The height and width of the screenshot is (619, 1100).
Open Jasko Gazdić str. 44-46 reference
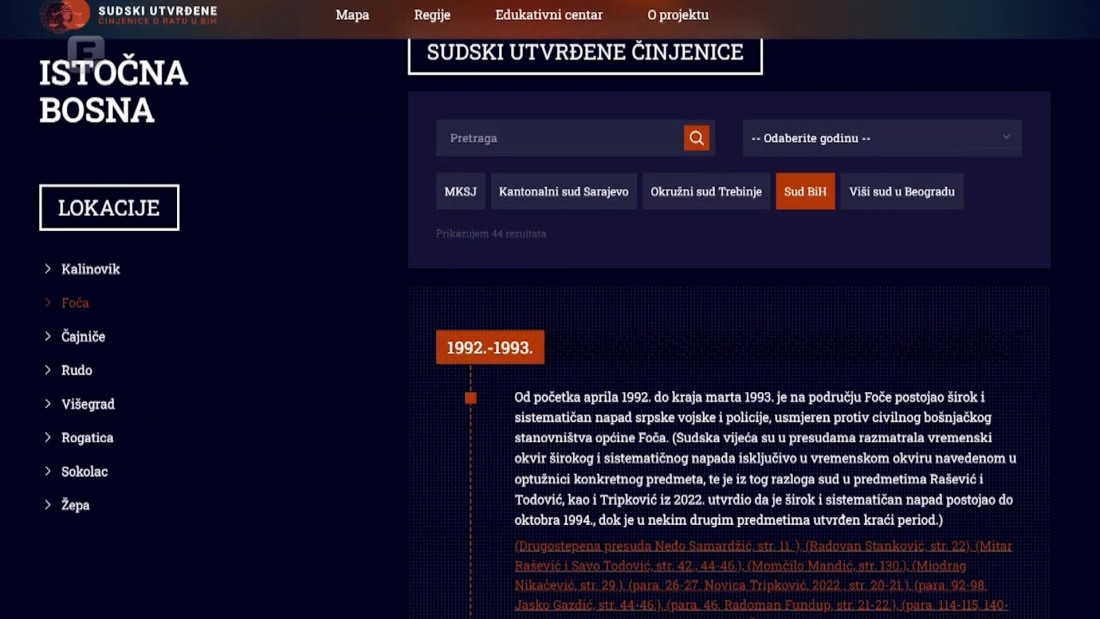pyautogui.click(x=588, y=605)
